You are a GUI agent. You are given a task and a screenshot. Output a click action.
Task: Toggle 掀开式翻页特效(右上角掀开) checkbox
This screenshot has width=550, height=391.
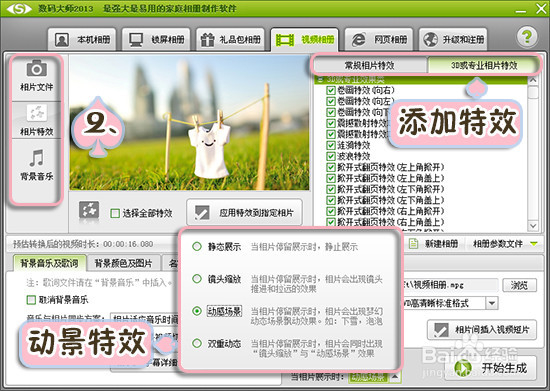330,211
